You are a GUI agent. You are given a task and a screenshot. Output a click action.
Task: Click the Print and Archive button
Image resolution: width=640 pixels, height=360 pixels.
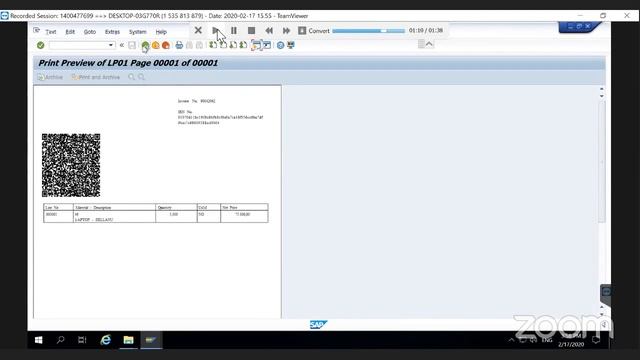(96, 77)
